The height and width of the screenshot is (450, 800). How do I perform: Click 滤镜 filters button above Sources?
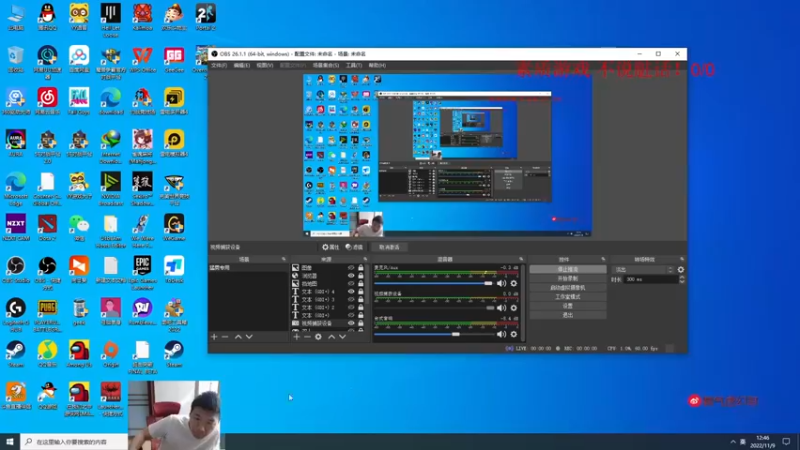[x=354, y=247]
